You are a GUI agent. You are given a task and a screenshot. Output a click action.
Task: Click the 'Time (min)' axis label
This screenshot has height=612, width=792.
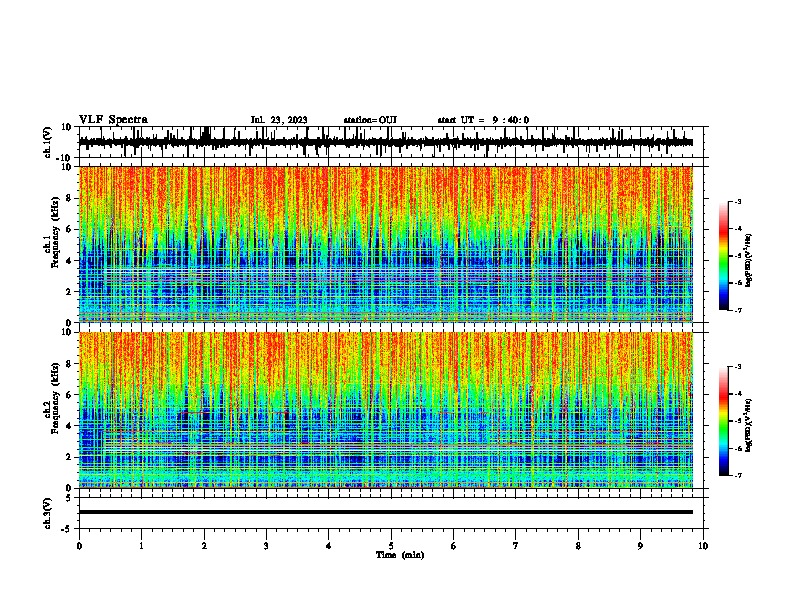pos(400,555)
